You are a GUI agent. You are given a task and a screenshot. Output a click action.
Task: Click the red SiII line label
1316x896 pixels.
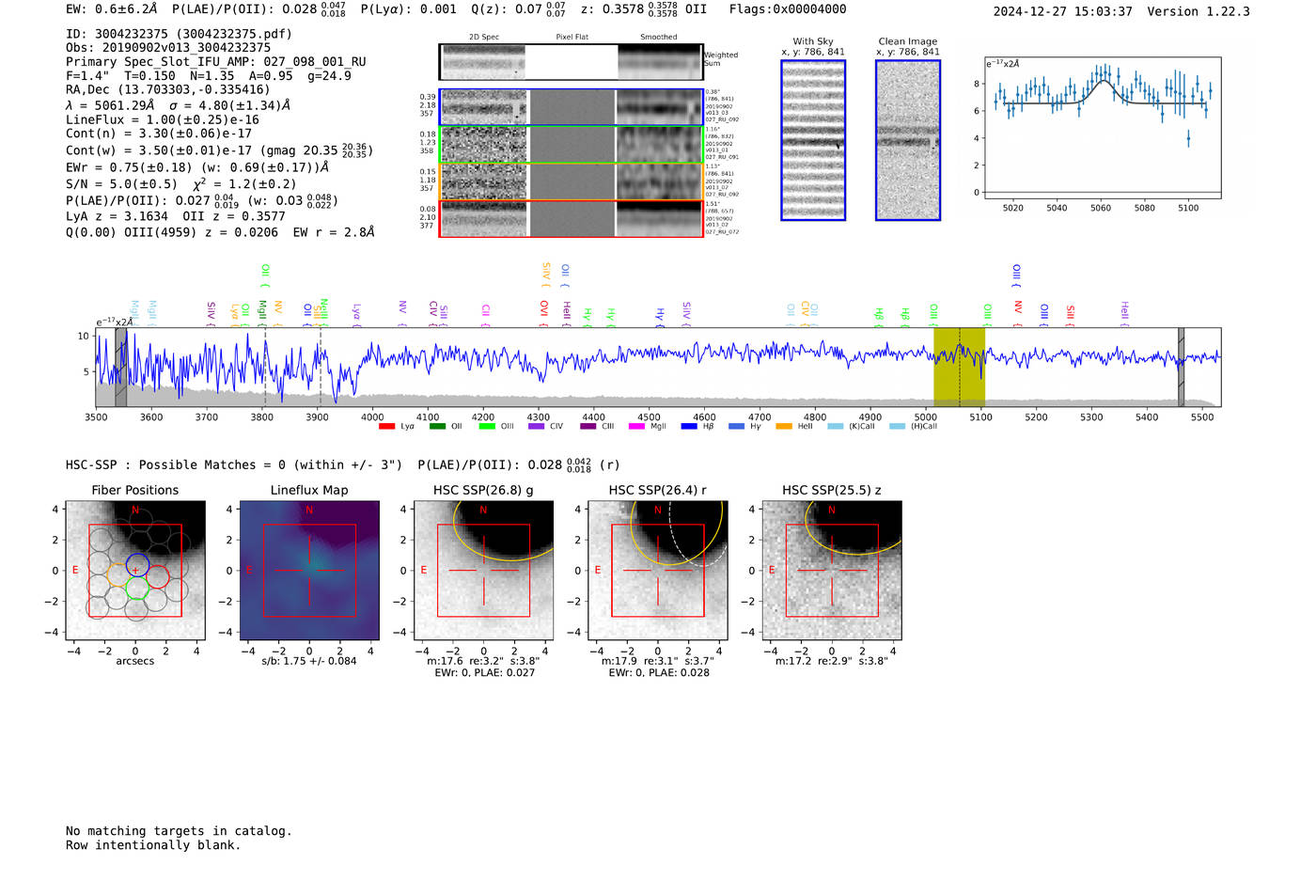(x=1071, y=315)
